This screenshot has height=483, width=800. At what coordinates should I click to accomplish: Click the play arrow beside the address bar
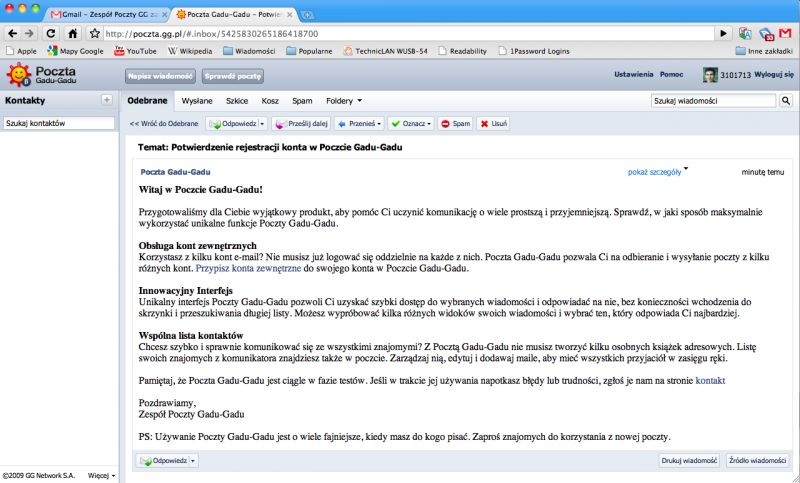(x=723, y=34)
